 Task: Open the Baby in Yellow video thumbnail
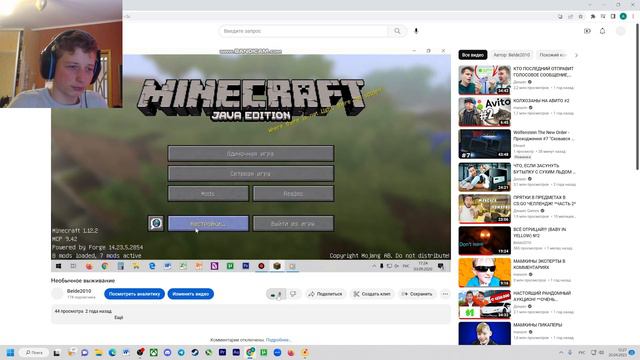[484, 241]
